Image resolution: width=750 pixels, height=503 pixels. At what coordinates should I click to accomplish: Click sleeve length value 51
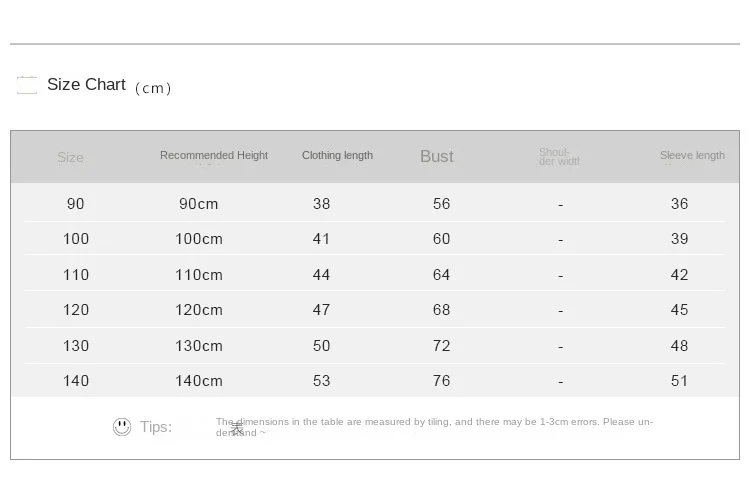[x=680, y=381]
